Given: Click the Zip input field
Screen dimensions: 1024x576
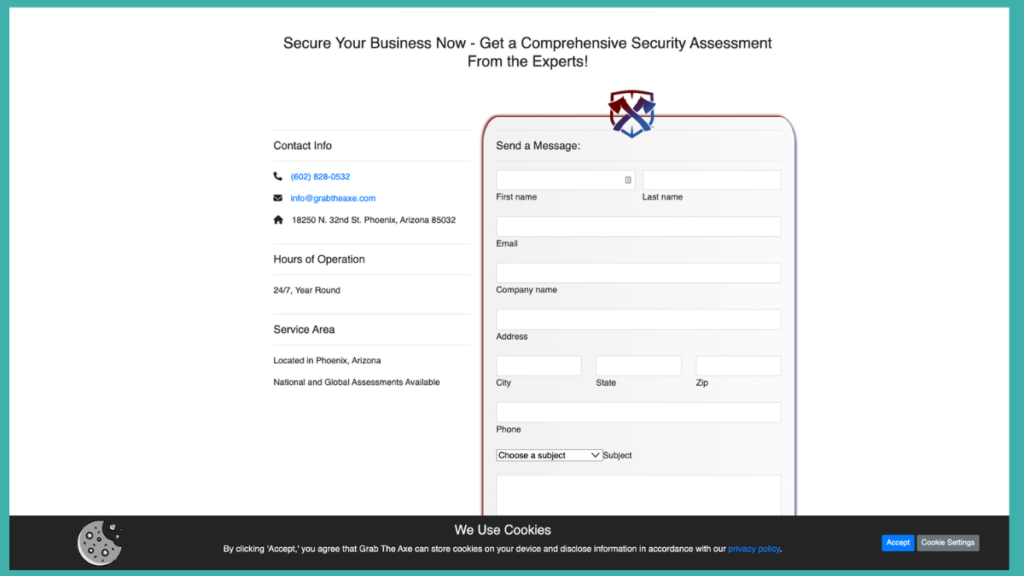Looking at the screenshot, I should click(738, 366).
